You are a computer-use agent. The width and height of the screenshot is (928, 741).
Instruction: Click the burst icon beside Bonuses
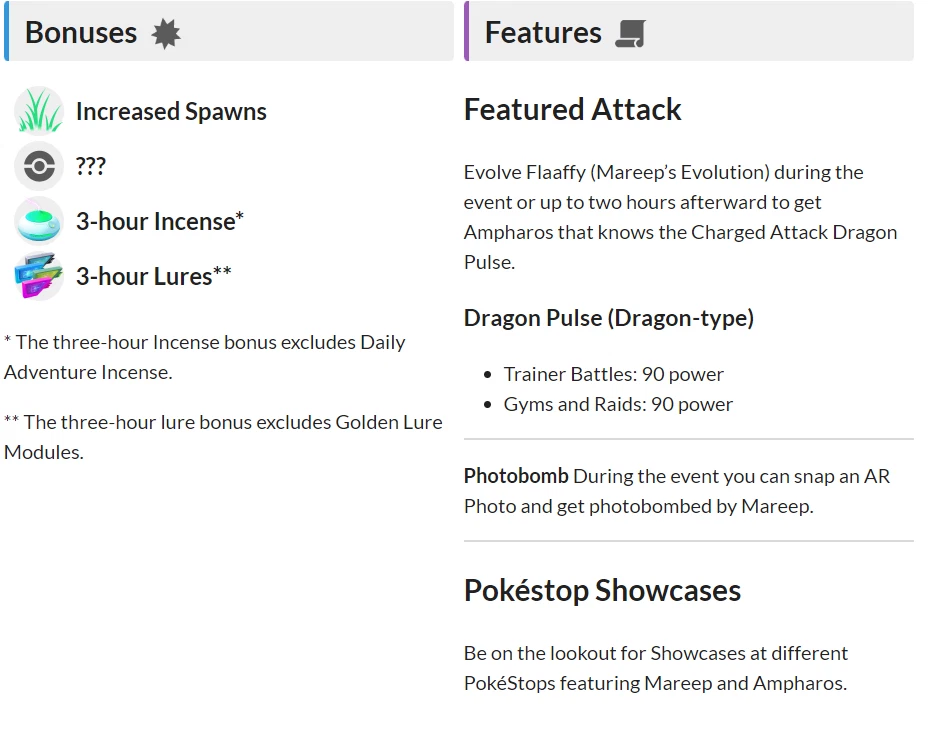point(166,34)
